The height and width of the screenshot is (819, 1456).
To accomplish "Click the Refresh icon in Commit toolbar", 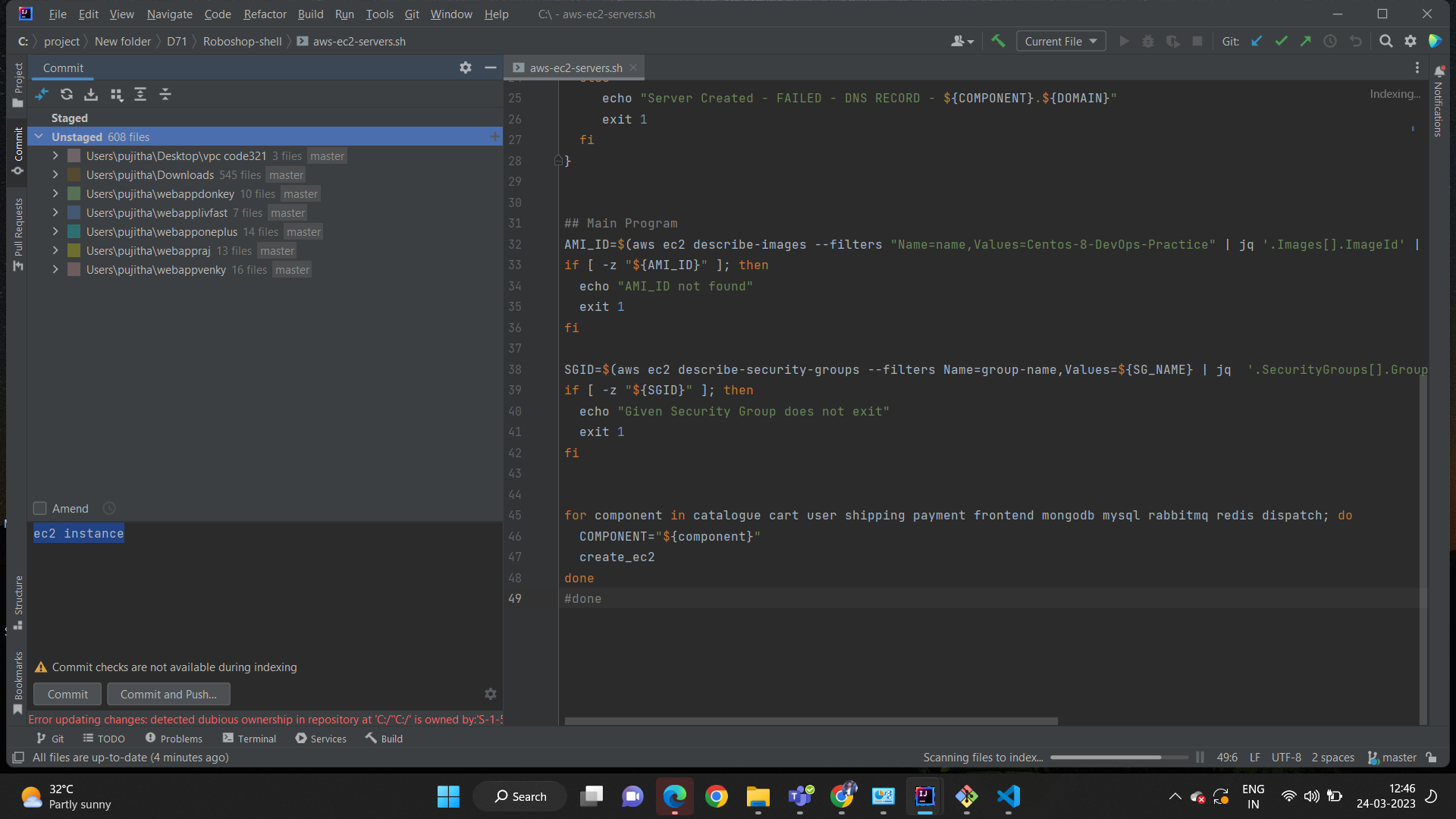I will tap(67, 94).
